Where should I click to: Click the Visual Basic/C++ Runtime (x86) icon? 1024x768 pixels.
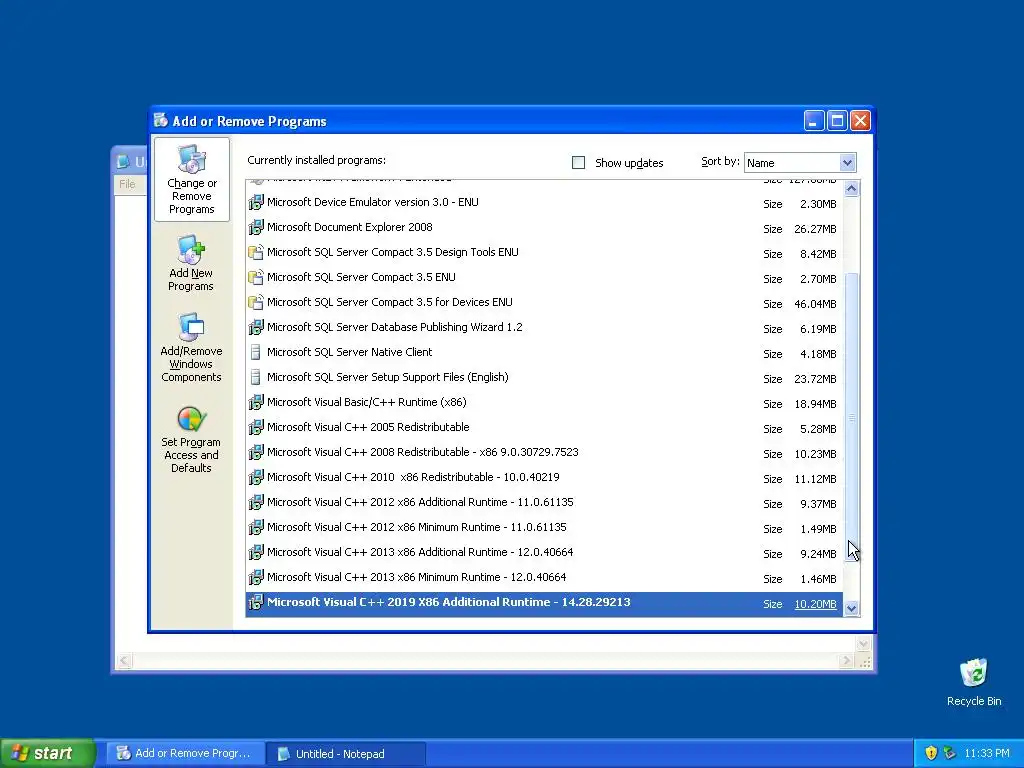(x=256, y=402)
